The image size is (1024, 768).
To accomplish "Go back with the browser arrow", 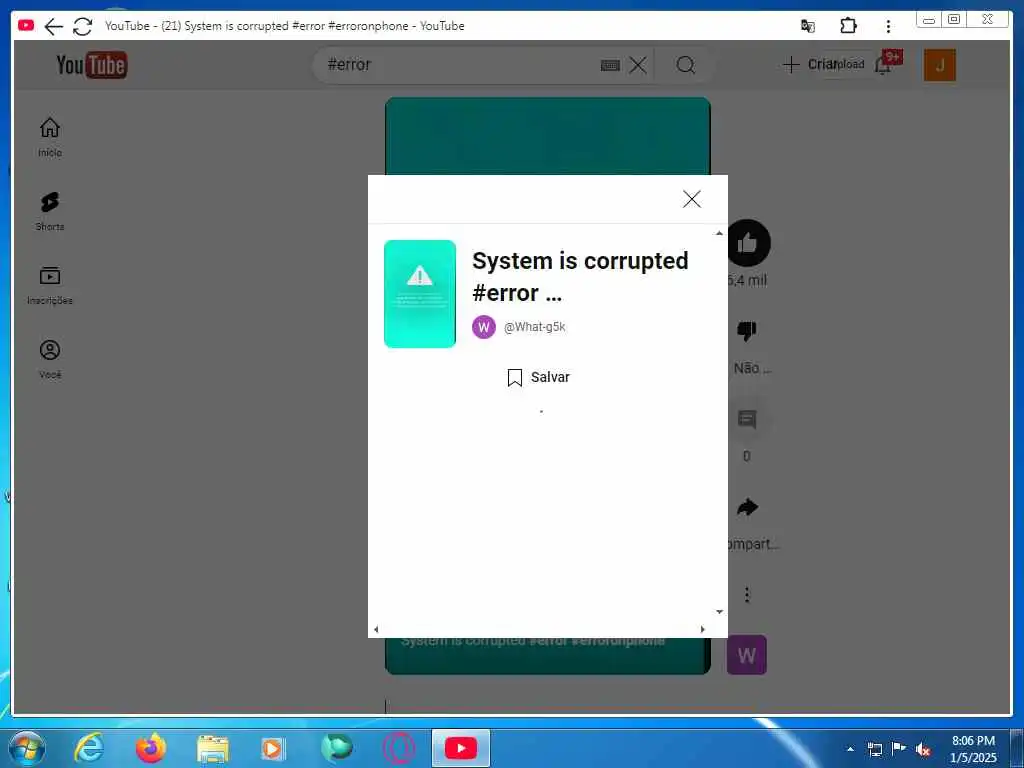I will 53,26.
